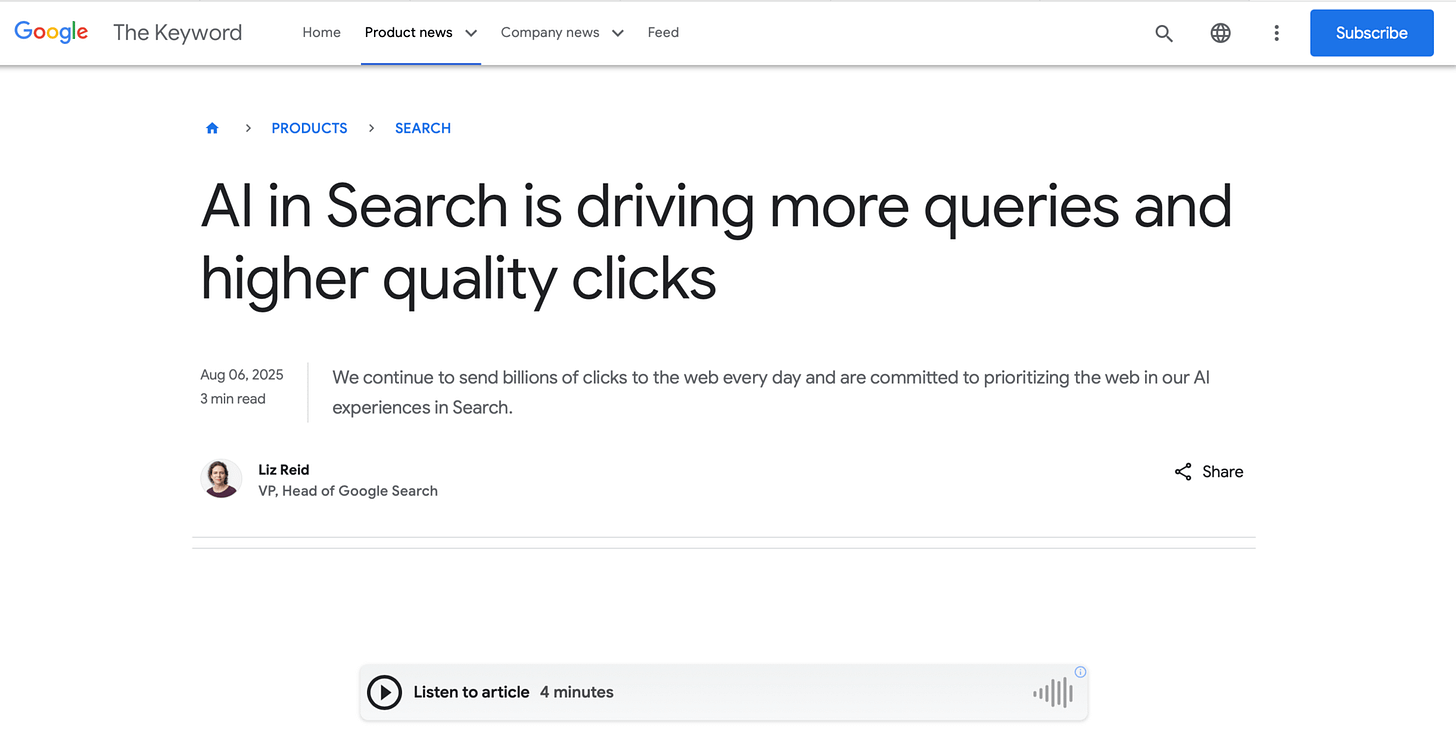Image resolution: width=1456 pixels, height=743 pixels.
Task: Open the SEARCH breadcrumb link
Action: 423,128
